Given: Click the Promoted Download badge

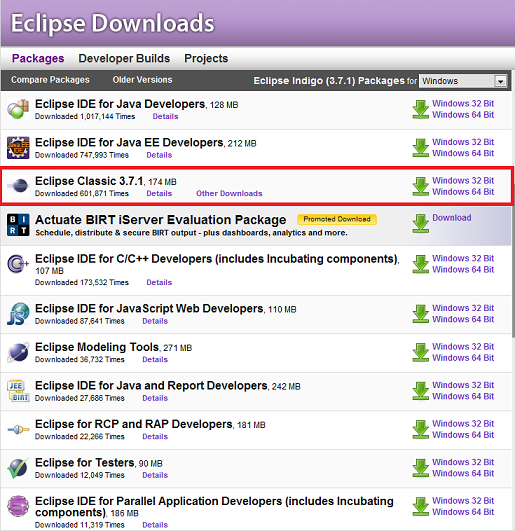Looking at the screenshot, I should (x=337, y=219).
